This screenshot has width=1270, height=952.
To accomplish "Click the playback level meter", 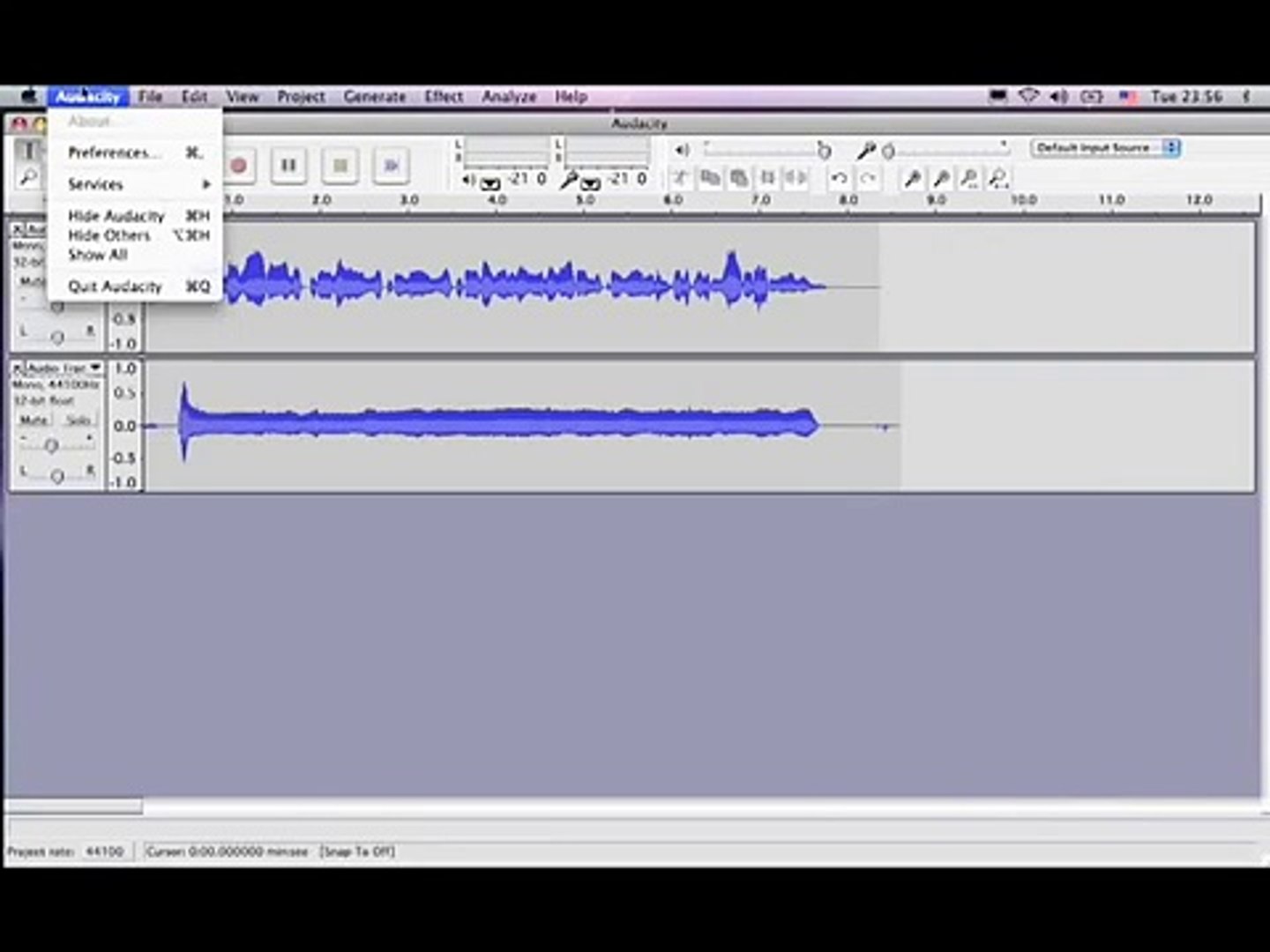I will click(x=506, y=154).
